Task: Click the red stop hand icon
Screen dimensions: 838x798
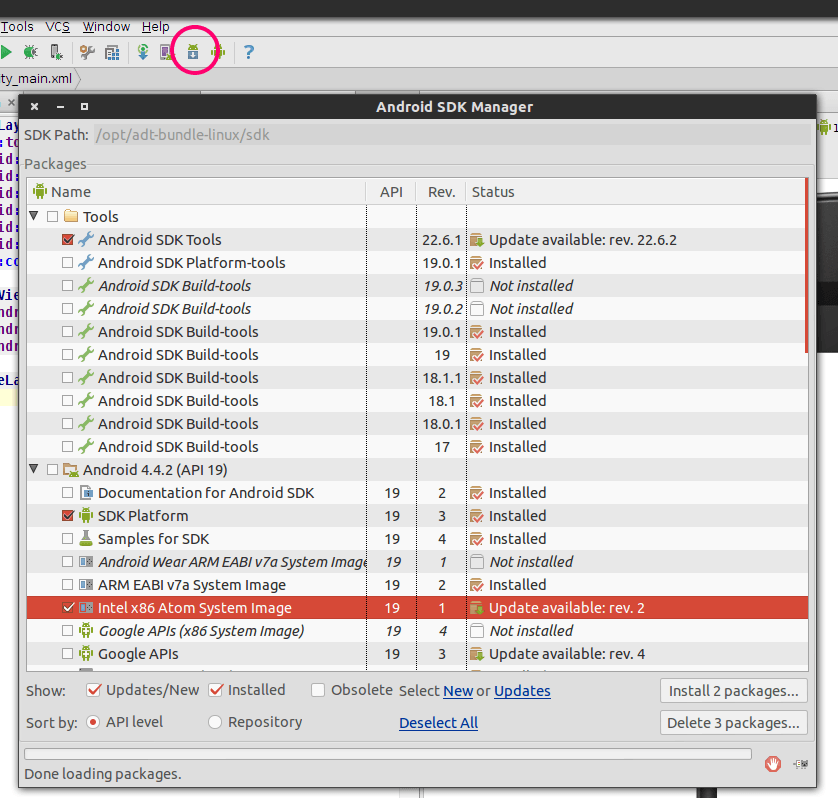Action: 772,764
